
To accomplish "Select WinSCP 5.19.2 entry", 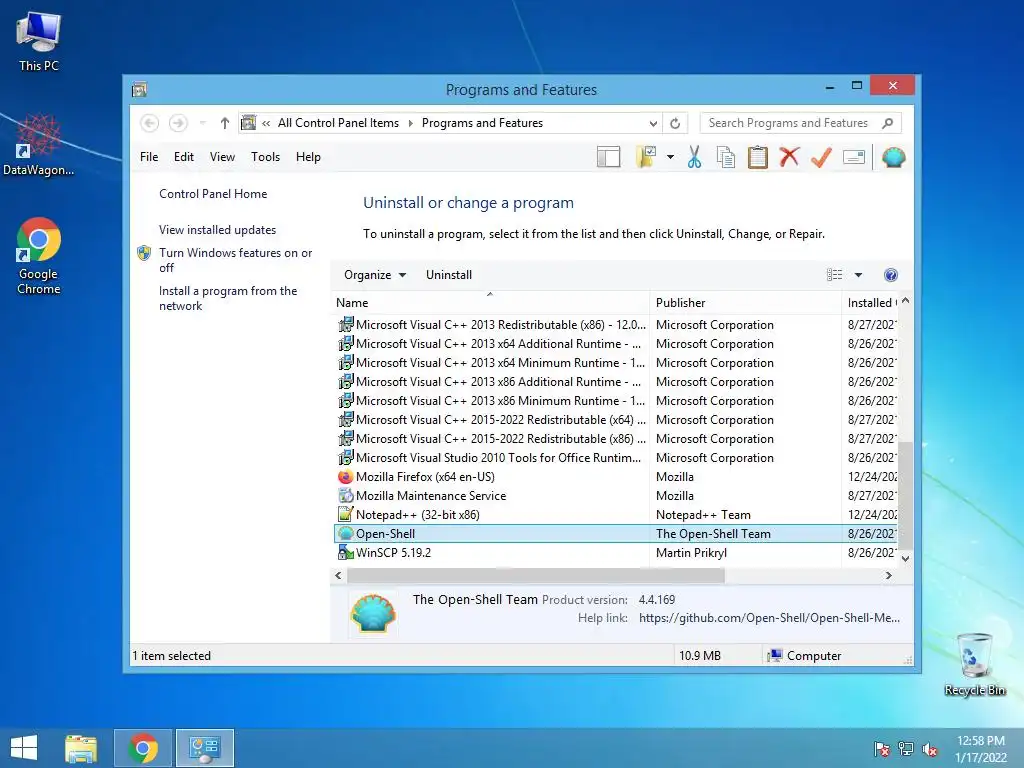I will [615, 552].
